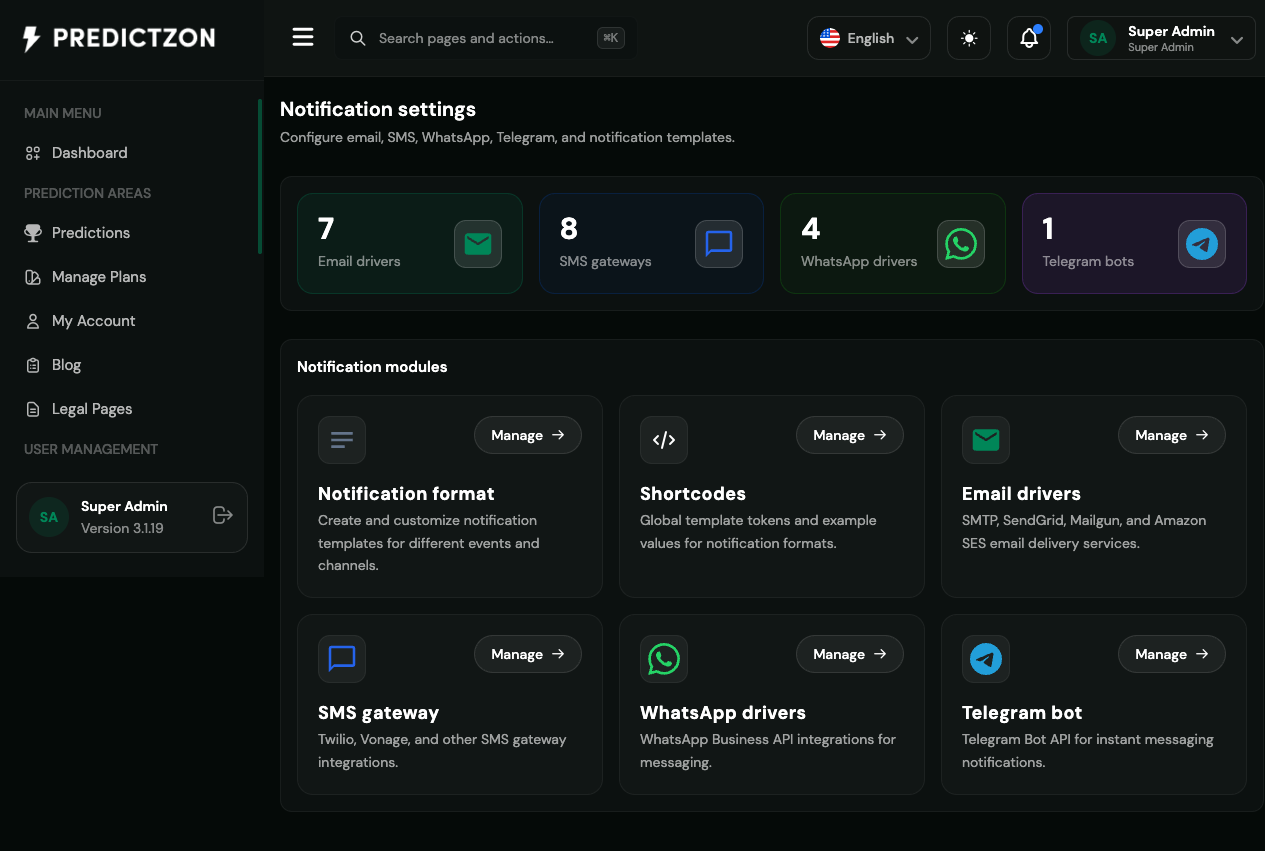Screen dimensions: 1265x851
Task: Focus the Search pages and actions field
Action: 485,38
